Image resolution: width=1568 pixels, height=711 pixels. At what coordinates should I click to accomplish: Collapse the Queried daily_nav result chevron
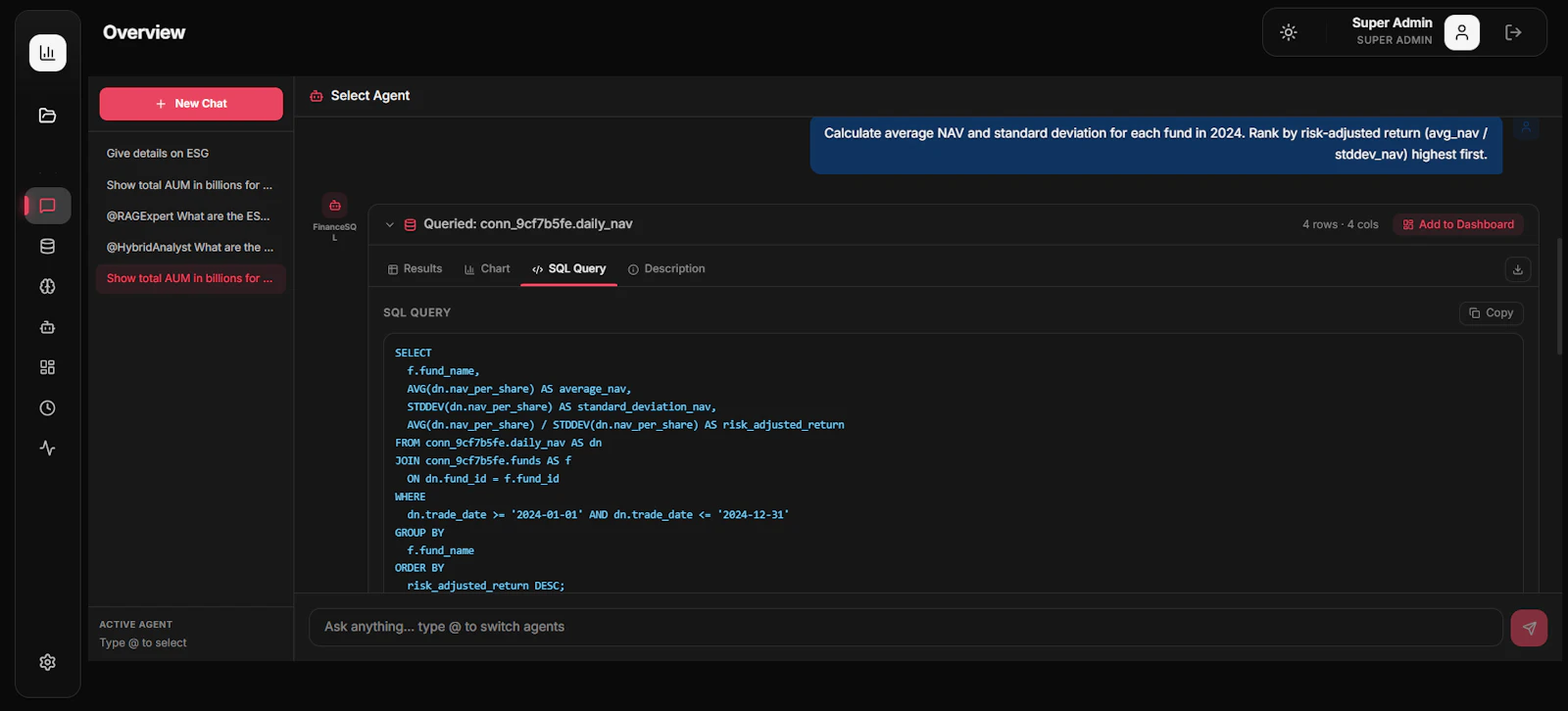389,224
